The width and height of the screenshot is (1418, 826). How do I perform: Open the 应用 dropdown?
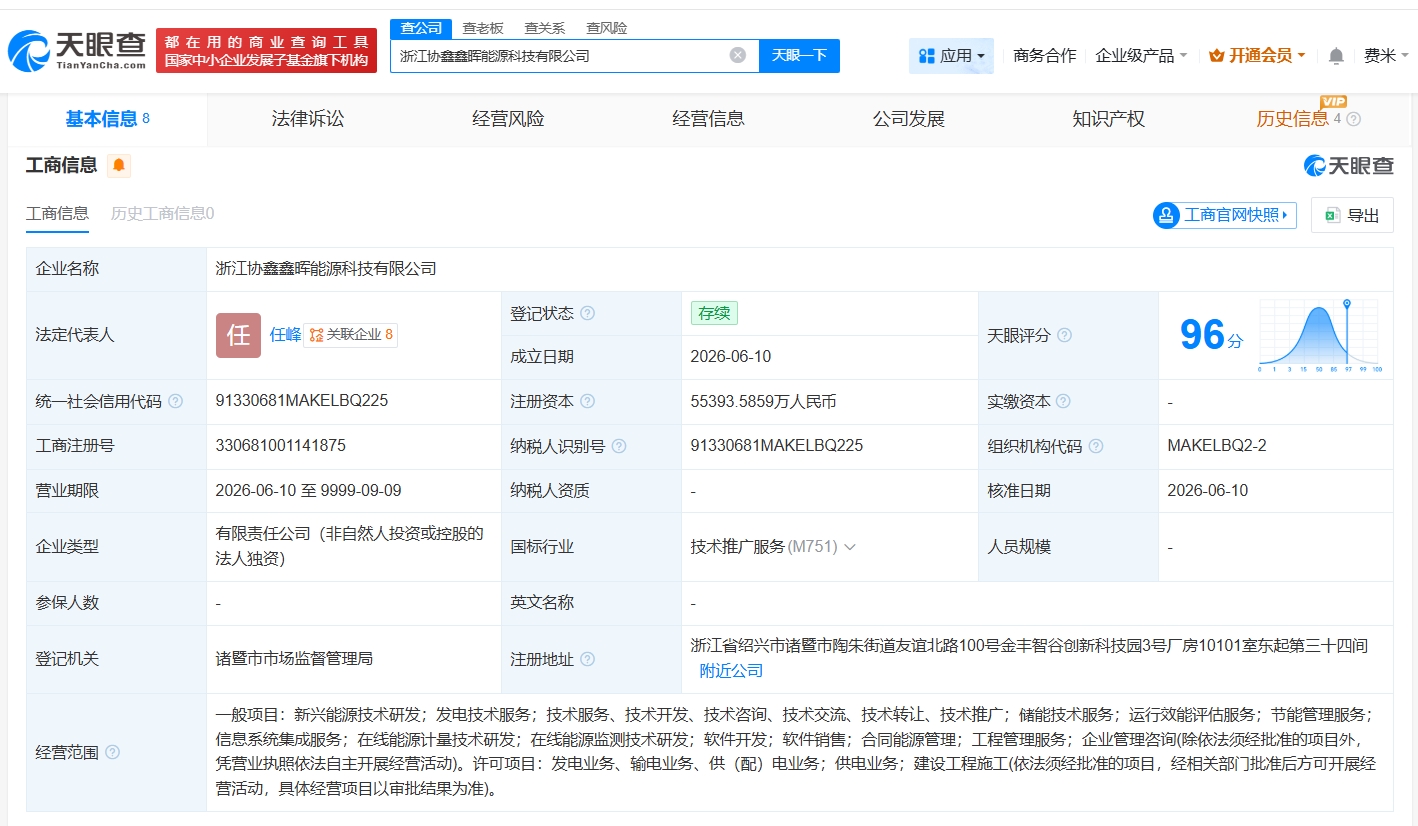951,56
